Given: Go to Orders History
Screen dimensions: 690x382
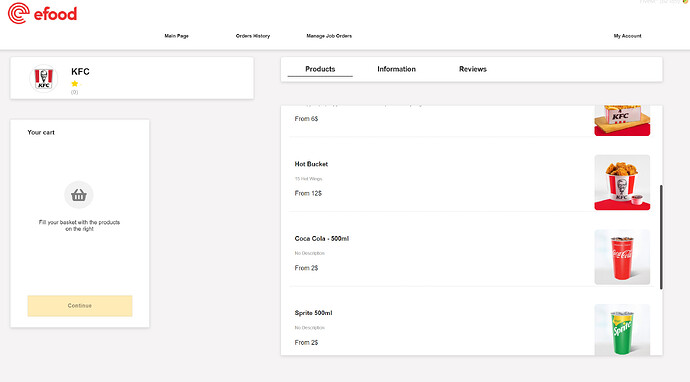Looking at the screenshot, I should click(x=253, y=36).
